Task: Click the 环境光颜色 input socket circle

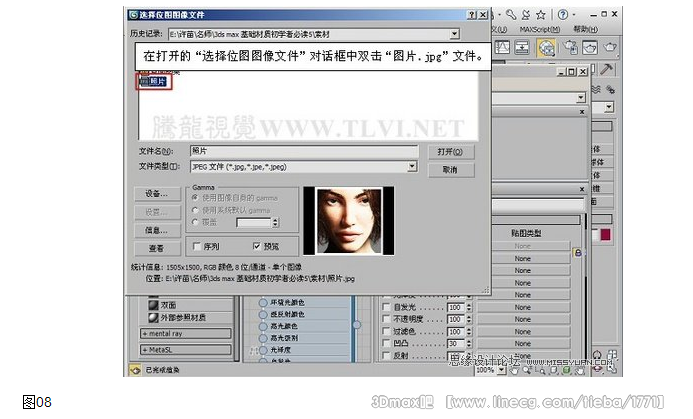Action: click(x=263, y=303)
